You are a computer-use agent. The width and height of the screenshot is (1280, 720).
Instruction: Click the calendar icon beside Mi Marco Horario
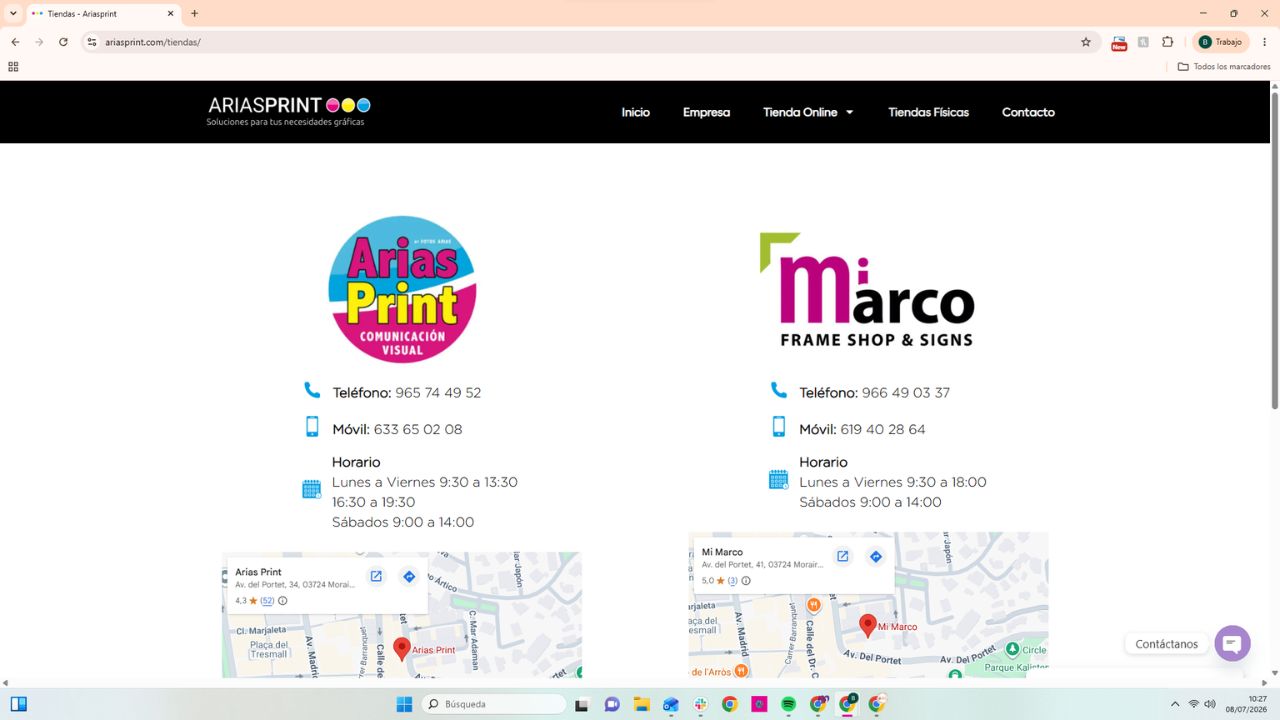click(x=779, y=480)
